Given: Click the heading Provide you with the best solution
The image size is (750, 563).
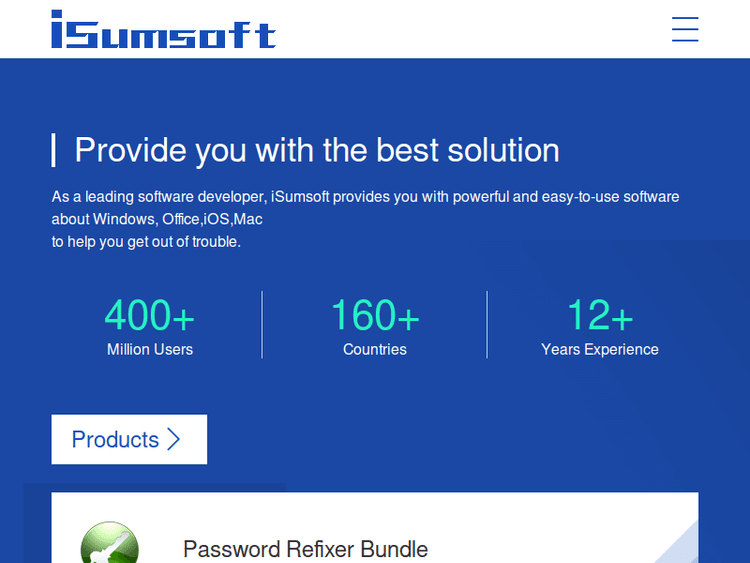Looking at the screenshot, I should click(x=317, y=150).
